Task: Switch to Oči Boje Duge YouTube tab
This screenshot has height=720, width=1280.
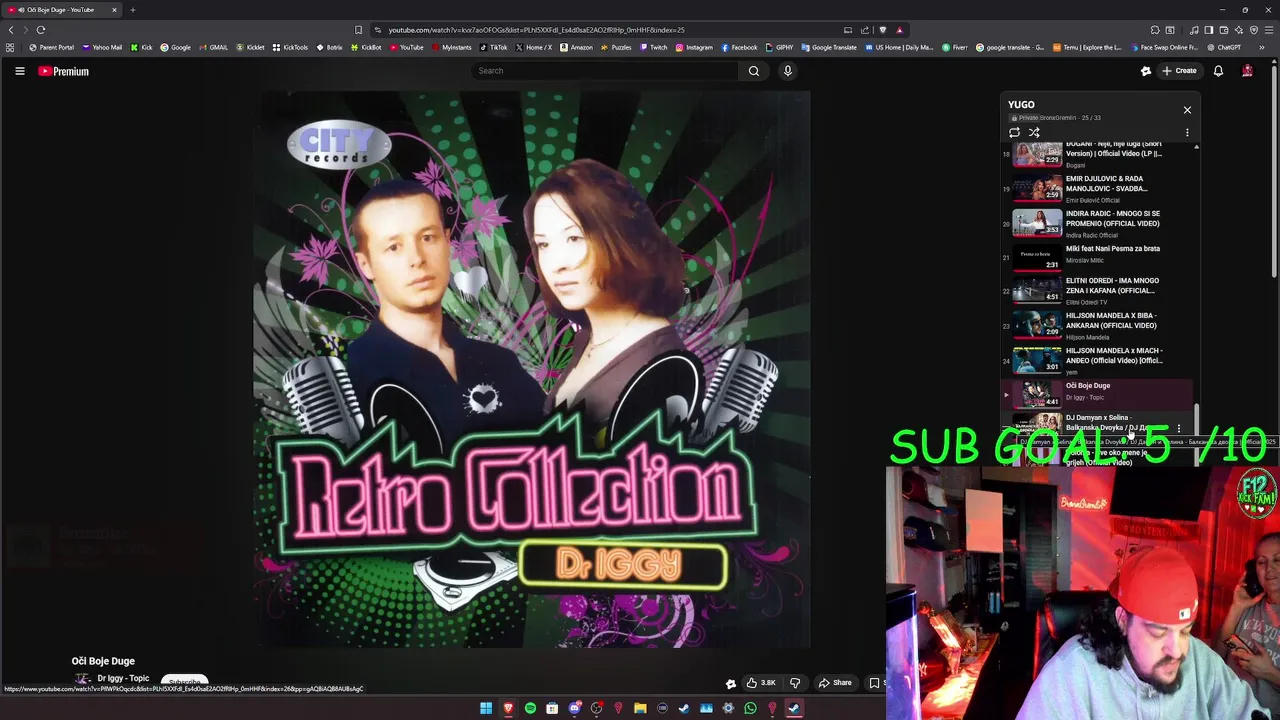Action: click(60, 10)
